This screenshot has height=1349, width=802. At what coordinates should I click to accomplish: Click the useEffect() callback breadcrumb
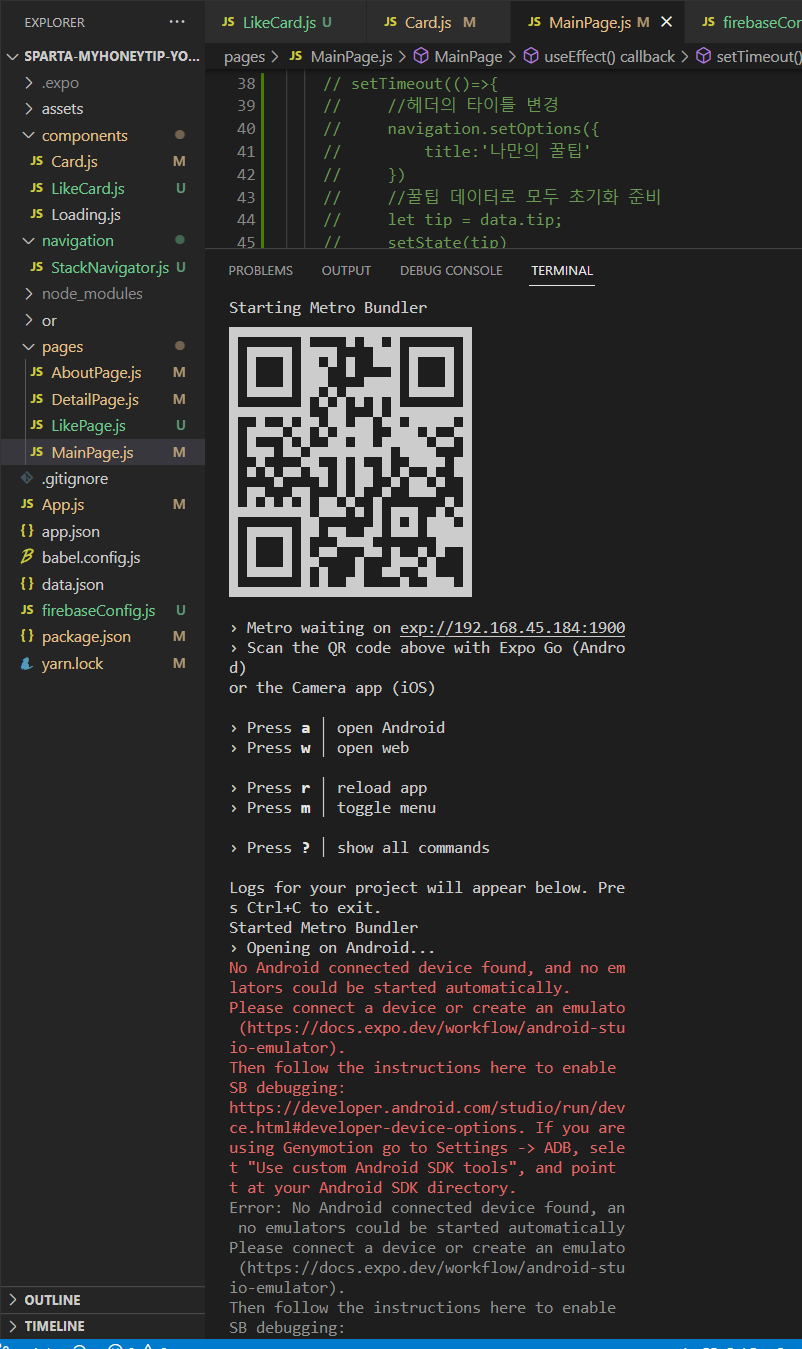[x=599, y=57]
